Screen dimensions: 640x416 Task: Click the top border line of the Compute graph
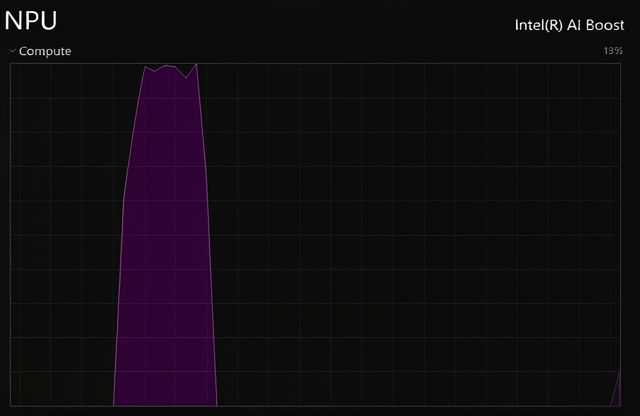pos(316,63)
